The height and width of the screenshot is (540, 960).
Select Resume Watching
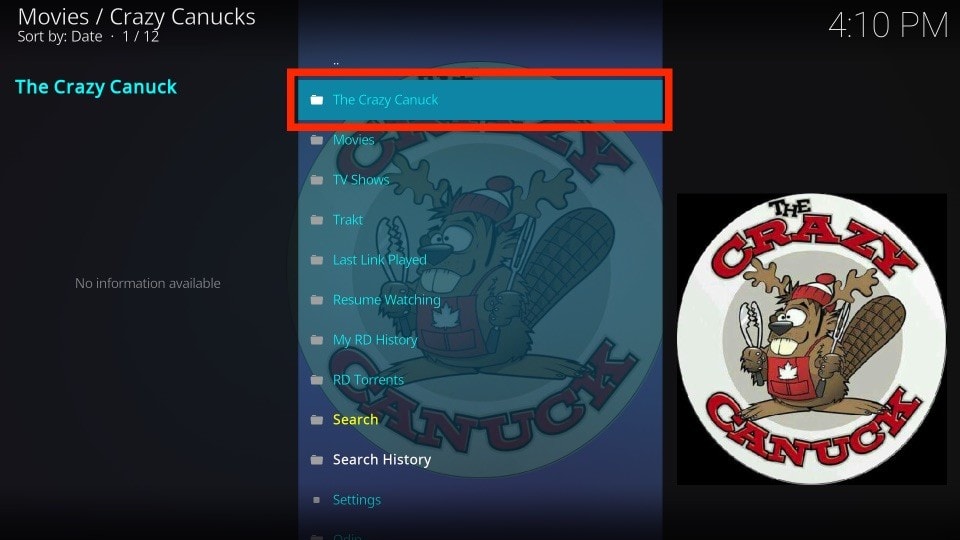480,299
